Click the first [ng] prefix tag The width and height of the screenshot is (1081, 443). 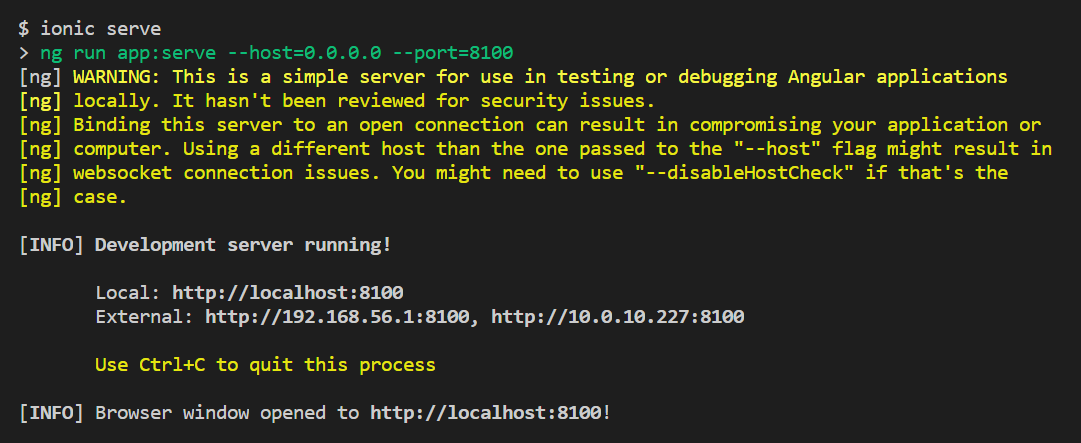41,76
